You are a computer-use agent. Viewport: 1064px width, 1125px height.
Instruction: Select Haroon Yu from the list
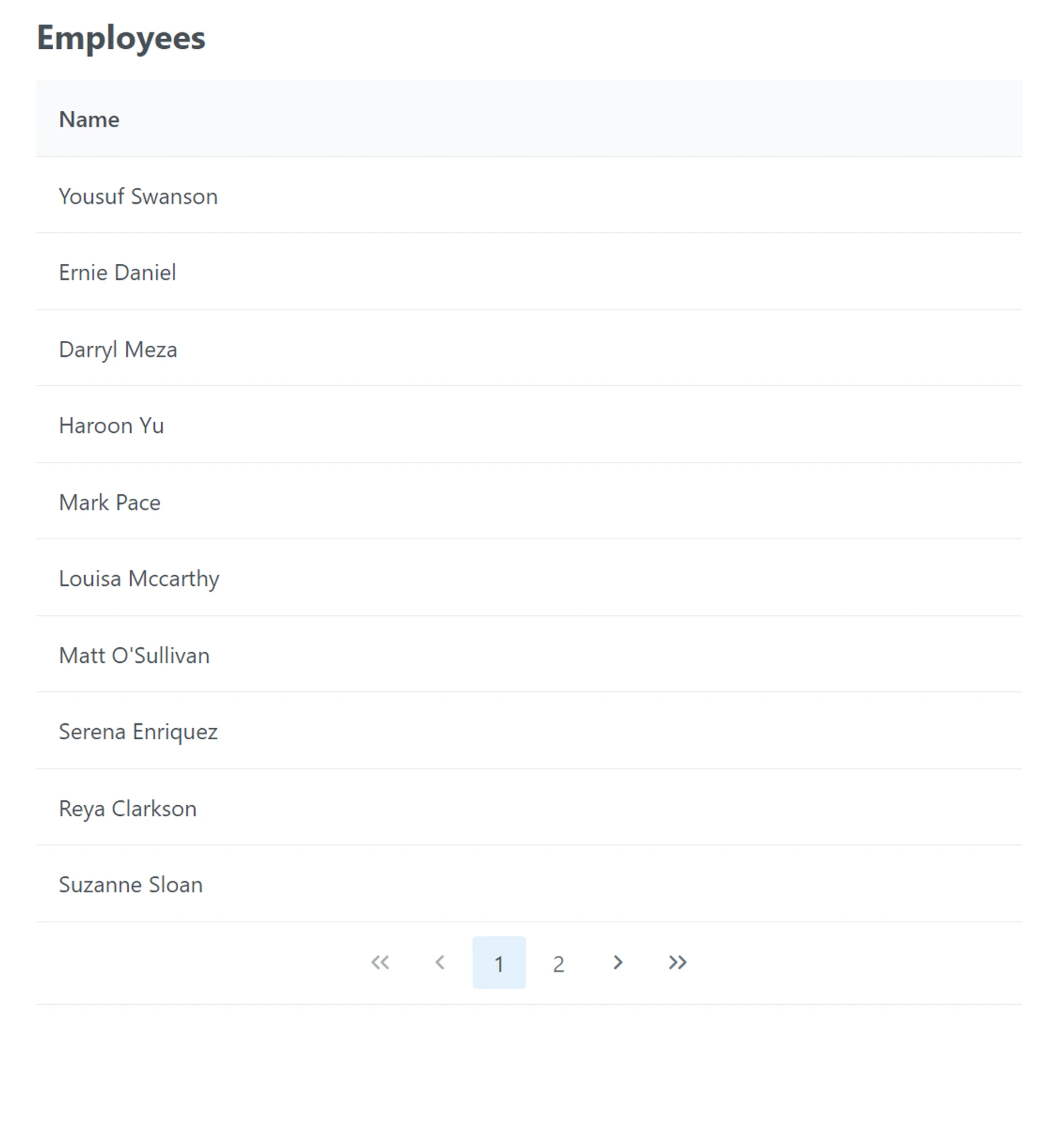coord(112,426)
